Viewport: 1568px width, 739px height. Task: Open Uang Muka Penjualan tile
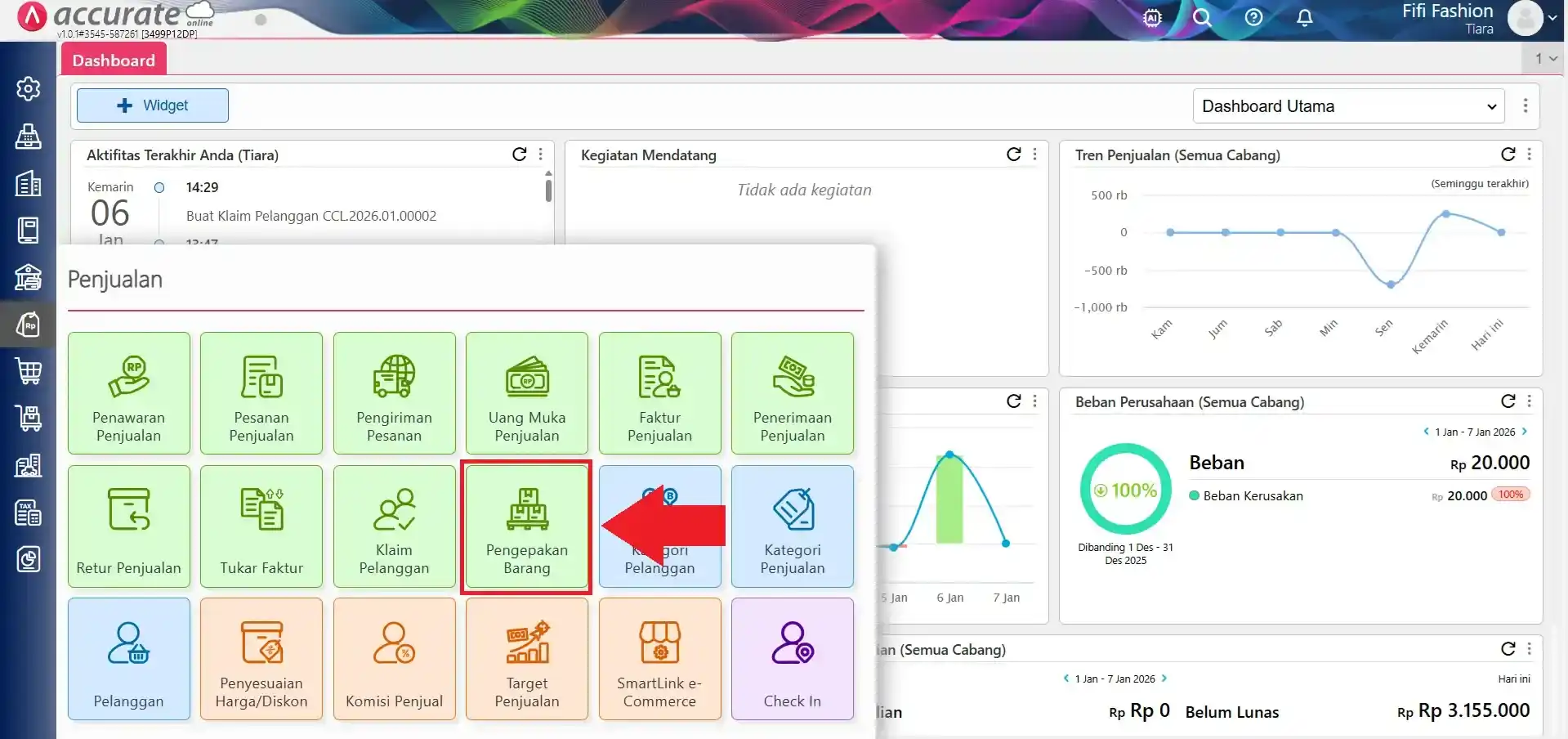(x=527, y=393)
